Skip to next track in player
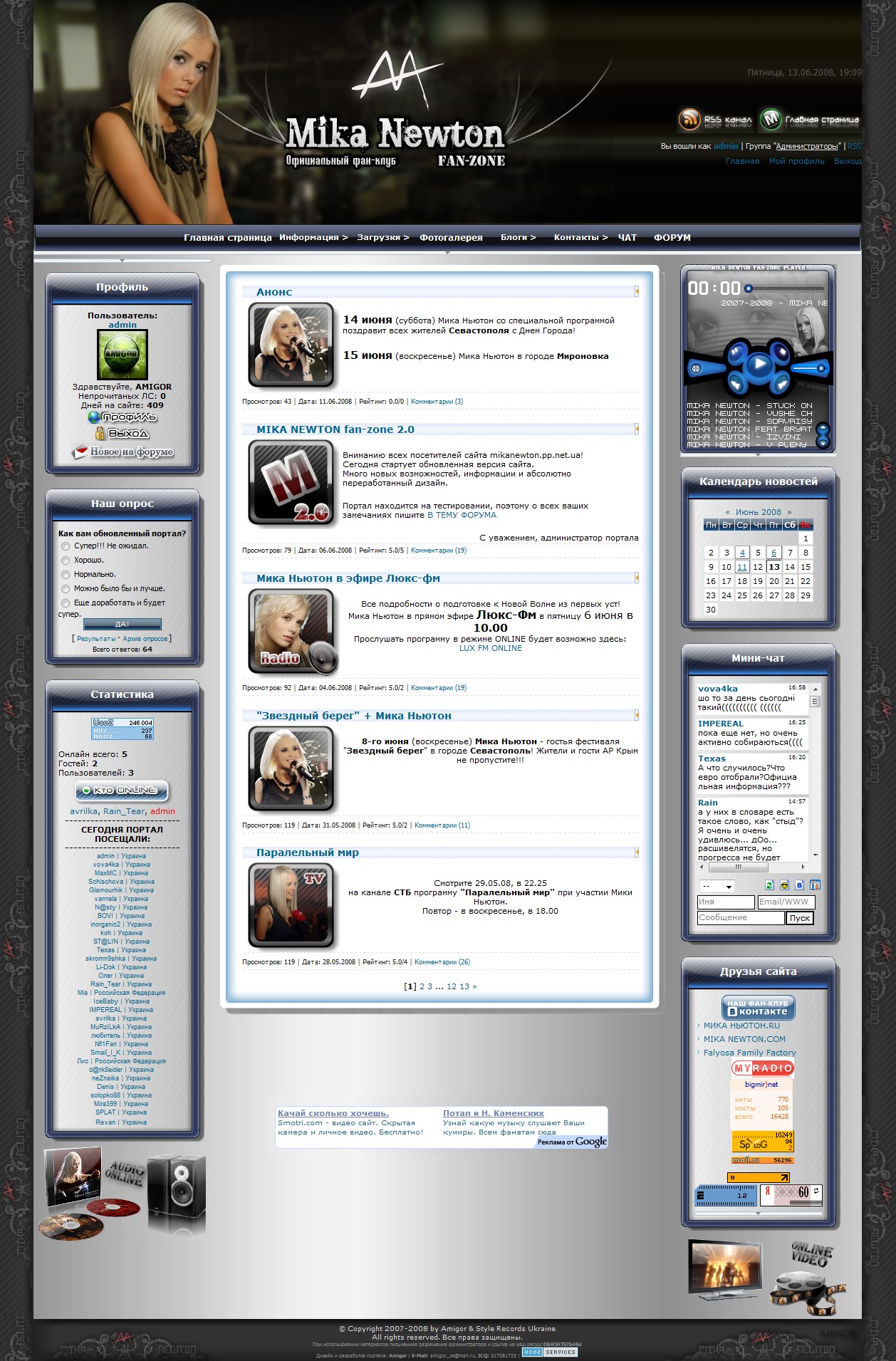 point(782,384)
